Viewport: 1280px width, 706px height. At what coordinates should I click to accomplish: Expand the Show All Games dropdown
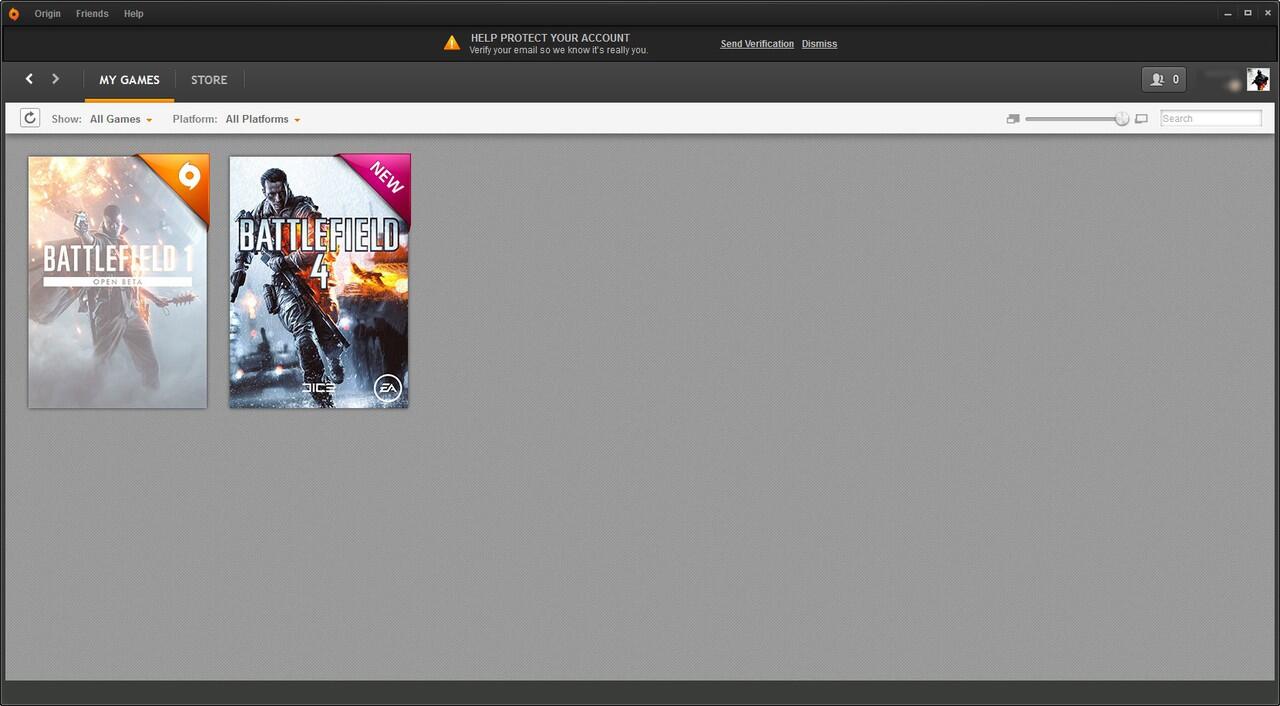click(x=121, y=119)
